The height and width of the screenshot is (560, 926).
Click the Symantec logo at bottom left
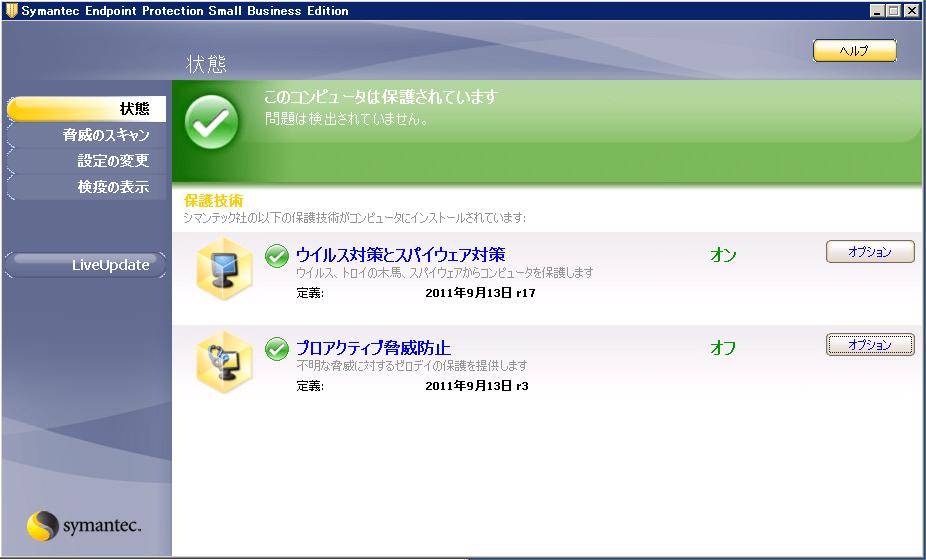pyautogui.click(x=84, y=526)
